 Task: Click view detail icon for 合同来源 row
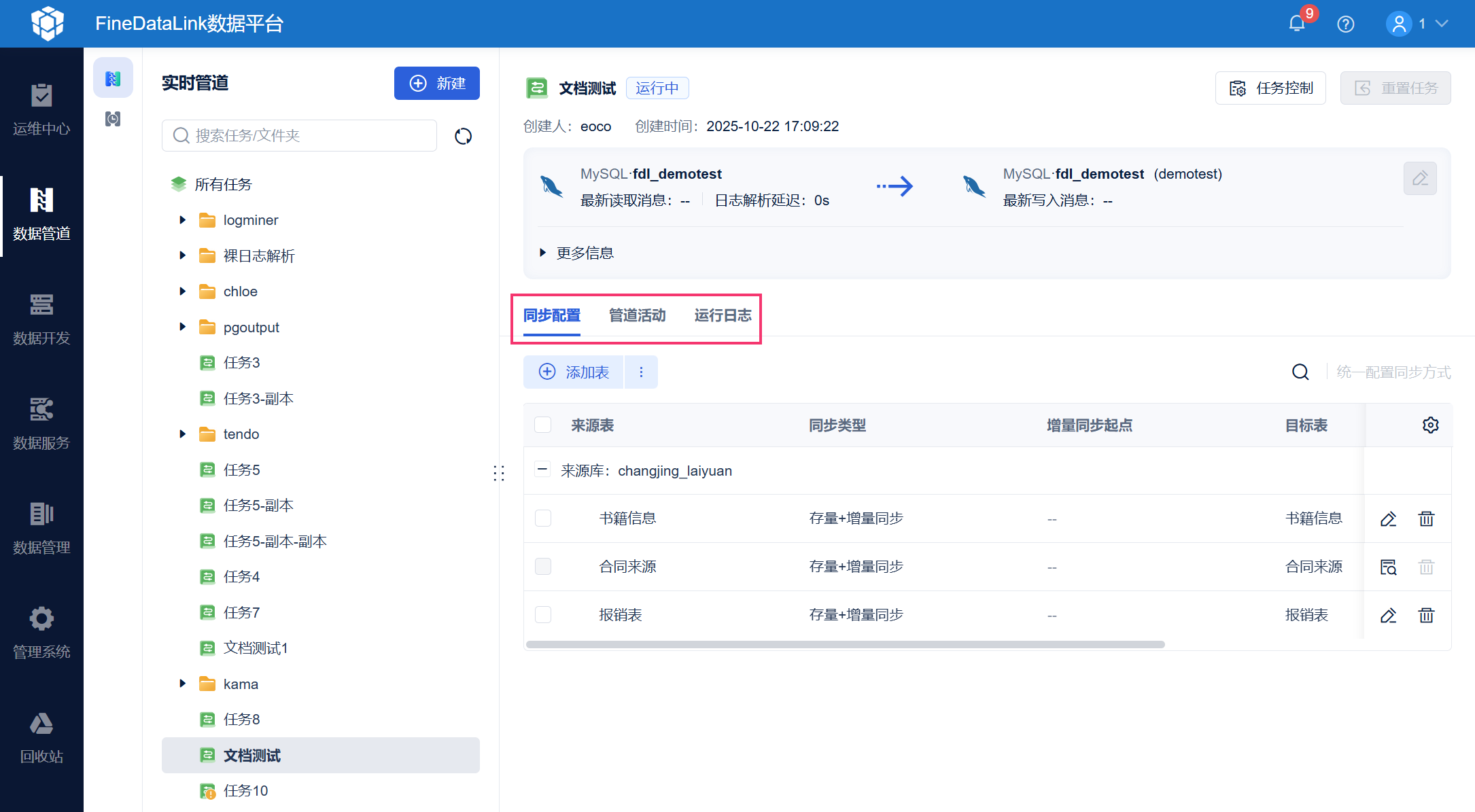1388,567
